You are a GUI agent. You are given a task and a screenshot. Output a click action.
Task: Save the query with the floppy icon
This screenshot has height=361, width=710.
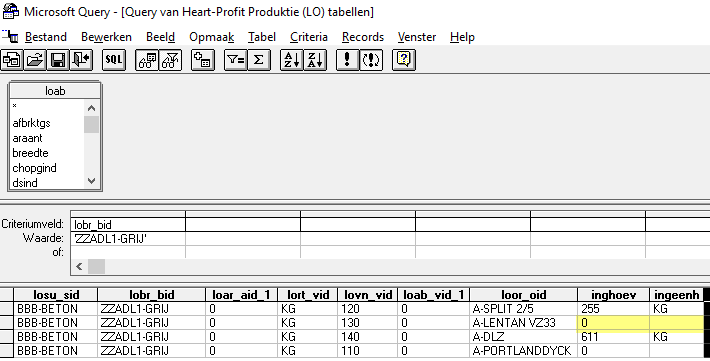tap(58, 60)
